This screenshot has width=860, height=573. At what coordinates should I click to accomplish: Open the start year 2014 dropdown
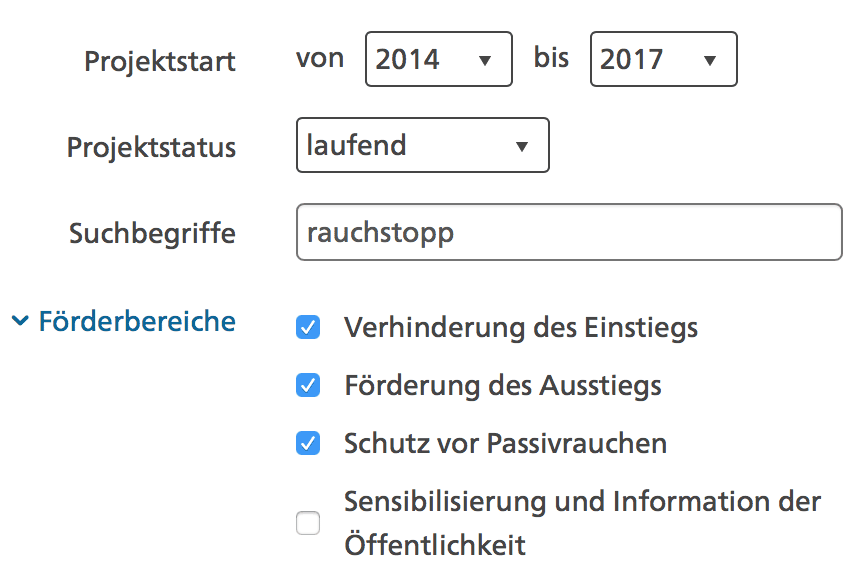[438, 59]
